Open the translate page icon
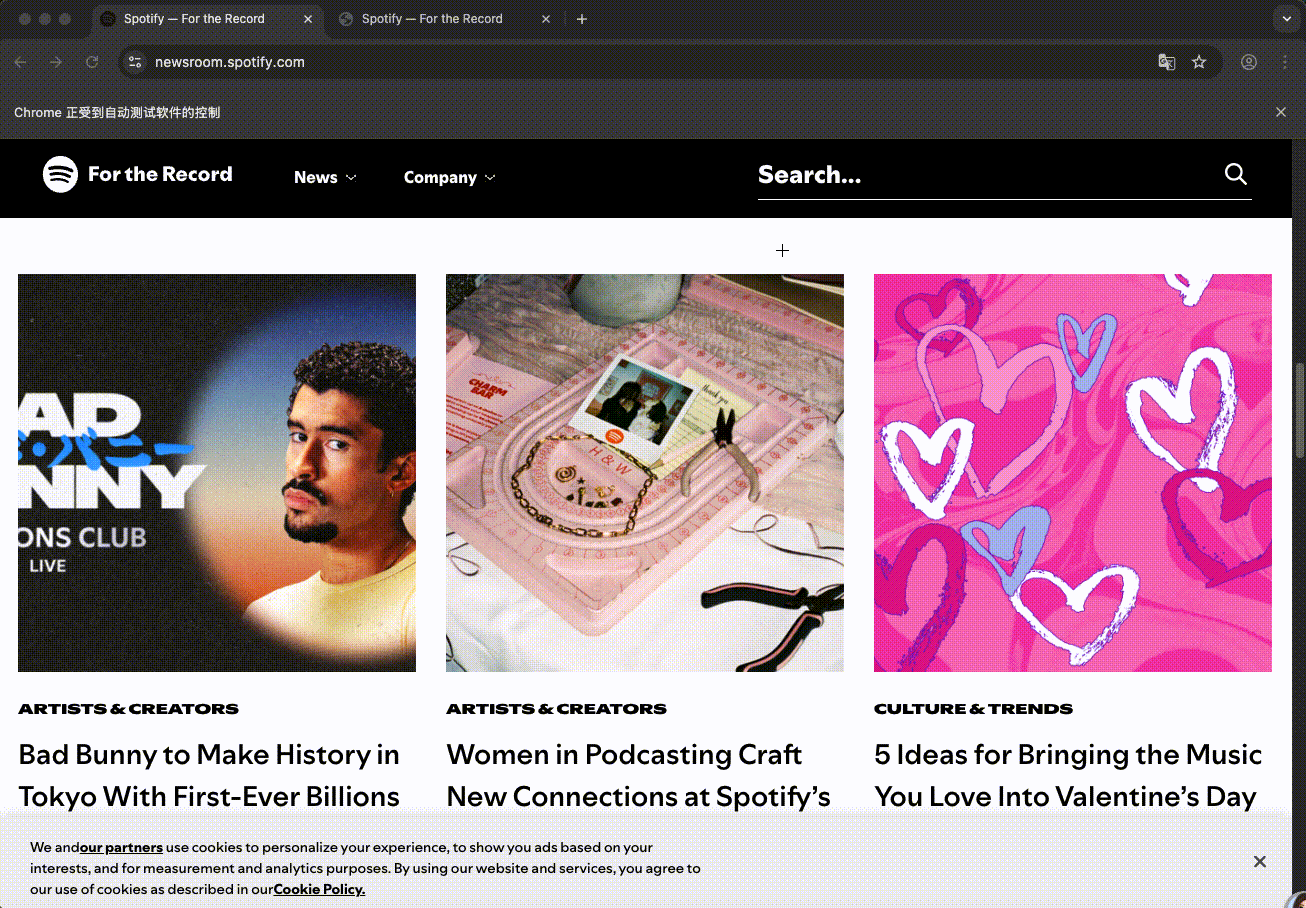This screenshot has width=1306, height=908. [1166, 62]
